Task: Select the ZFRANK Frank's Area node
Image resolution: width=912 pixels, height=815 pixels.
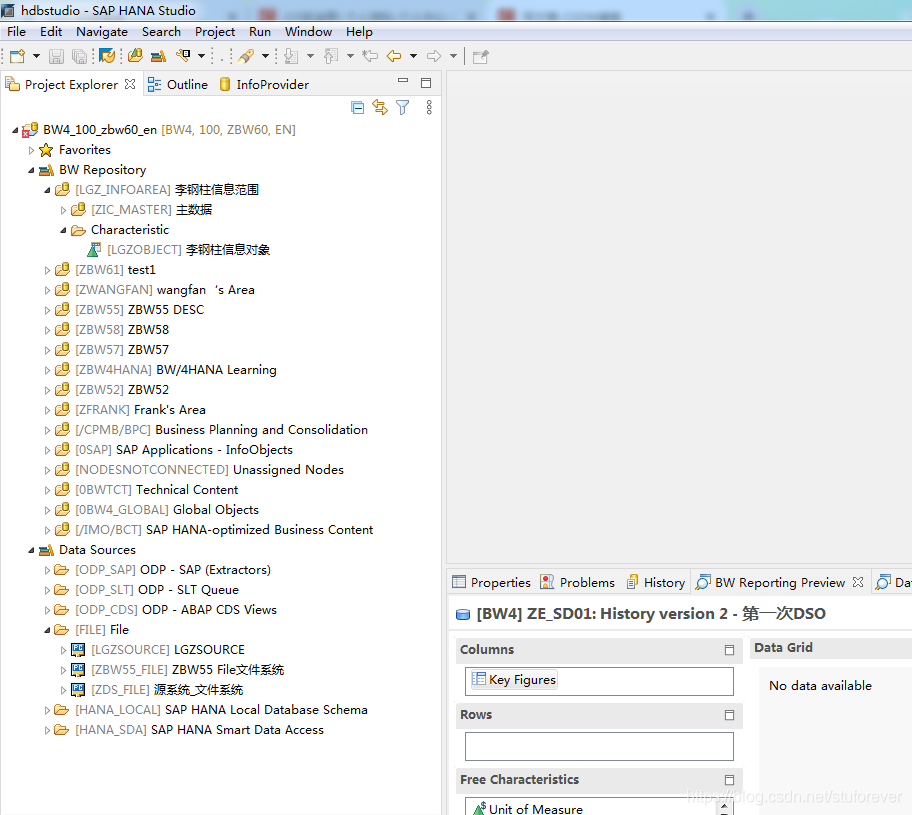Action: (130, 410)
